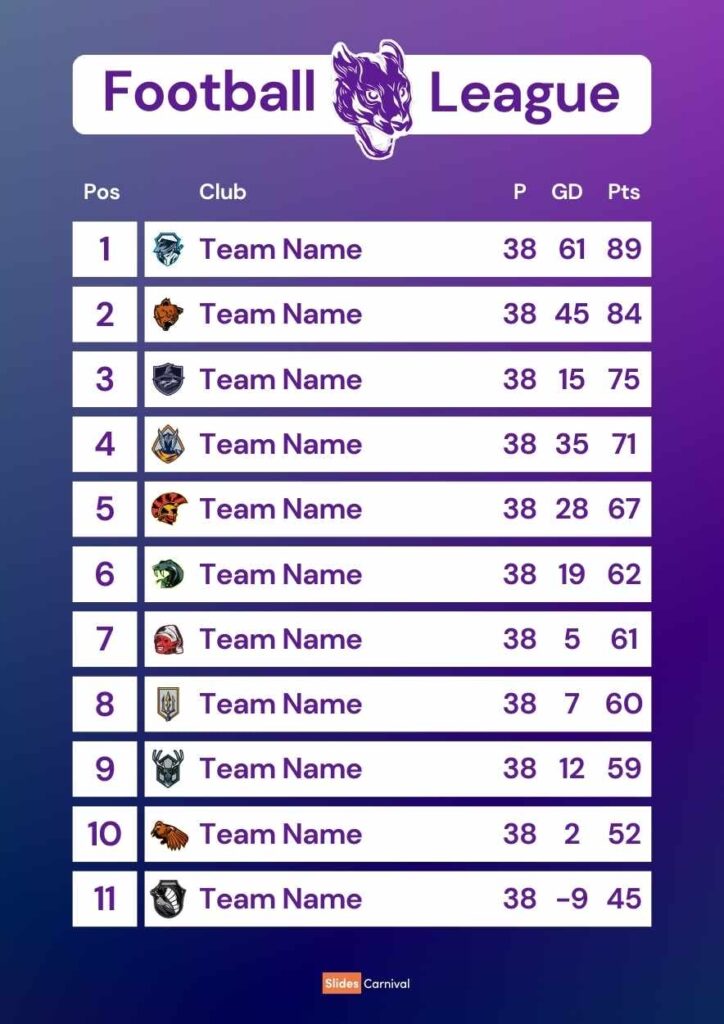724x1024 pixels.
Task: Click the red-faced mascot logo in row 7
Action: [x=168, y=639]
